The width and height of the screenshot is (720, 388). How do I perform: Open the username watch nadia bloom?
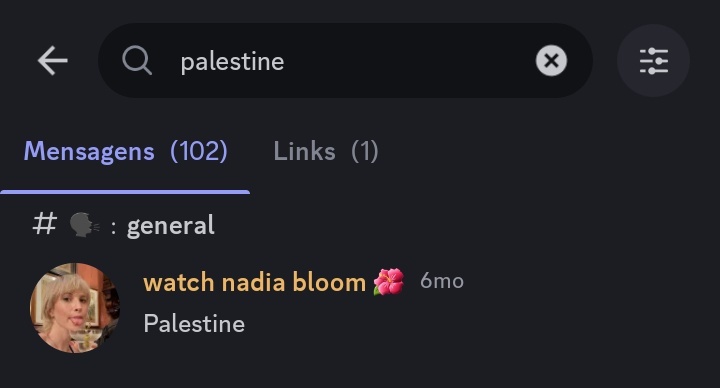(254, 282)
